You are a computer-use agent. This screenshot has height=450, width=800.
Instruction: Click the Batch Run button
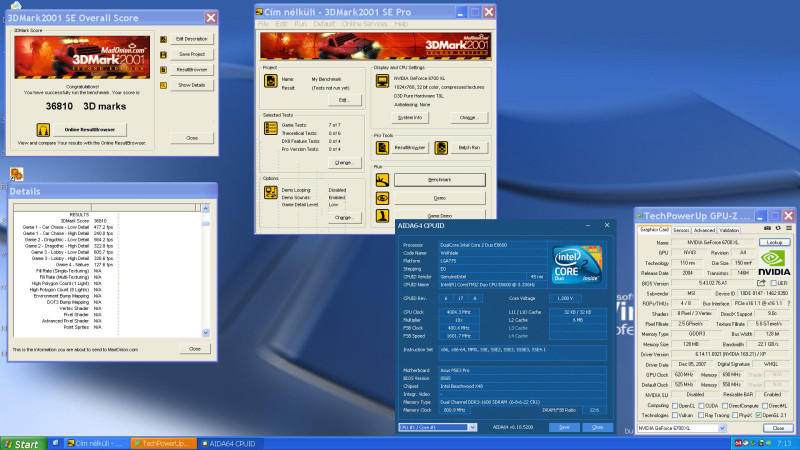[x=469, y=147]
